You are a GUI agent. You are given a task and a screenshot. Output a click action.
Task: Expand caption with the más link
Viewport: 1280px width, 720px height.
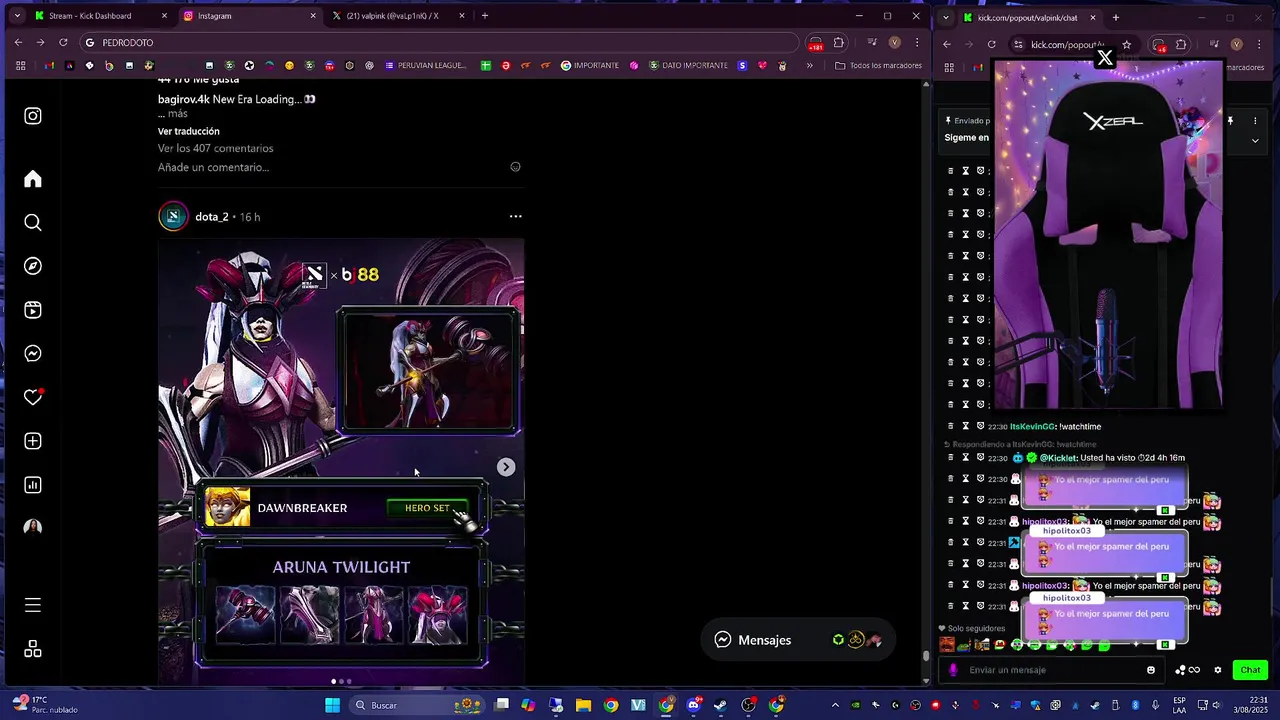tap(177, 114)
